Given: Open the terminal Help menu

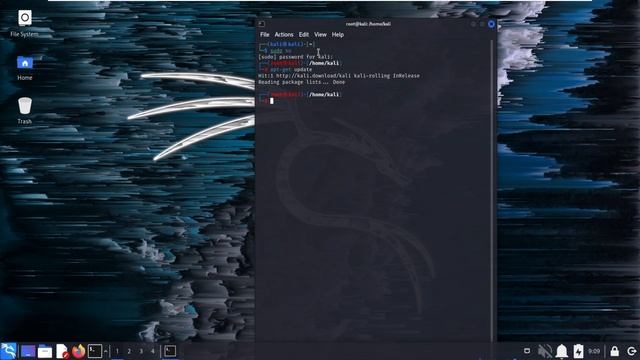Looking at the screenshot, I should click(x=338, y=35).
